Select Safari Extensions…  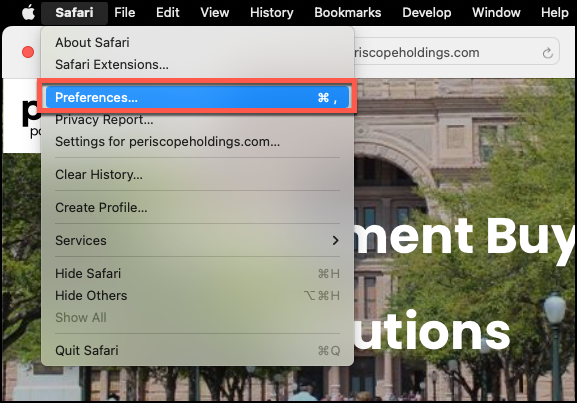[197, 65]
